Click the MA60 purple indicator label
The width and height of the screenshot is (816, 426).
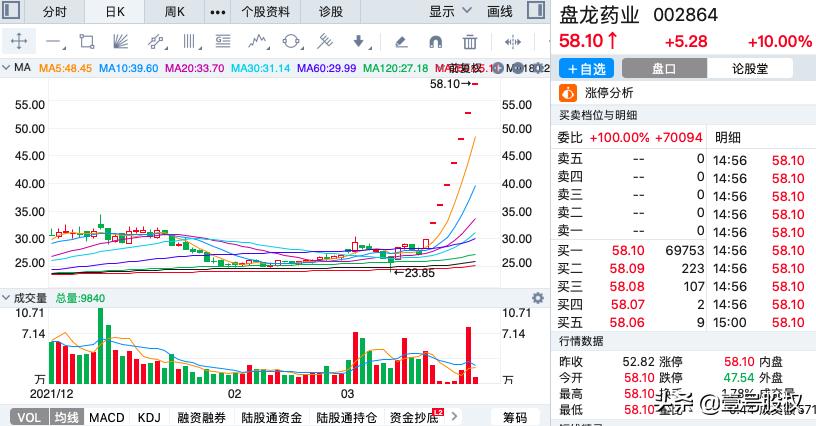(x=327, y=68)
